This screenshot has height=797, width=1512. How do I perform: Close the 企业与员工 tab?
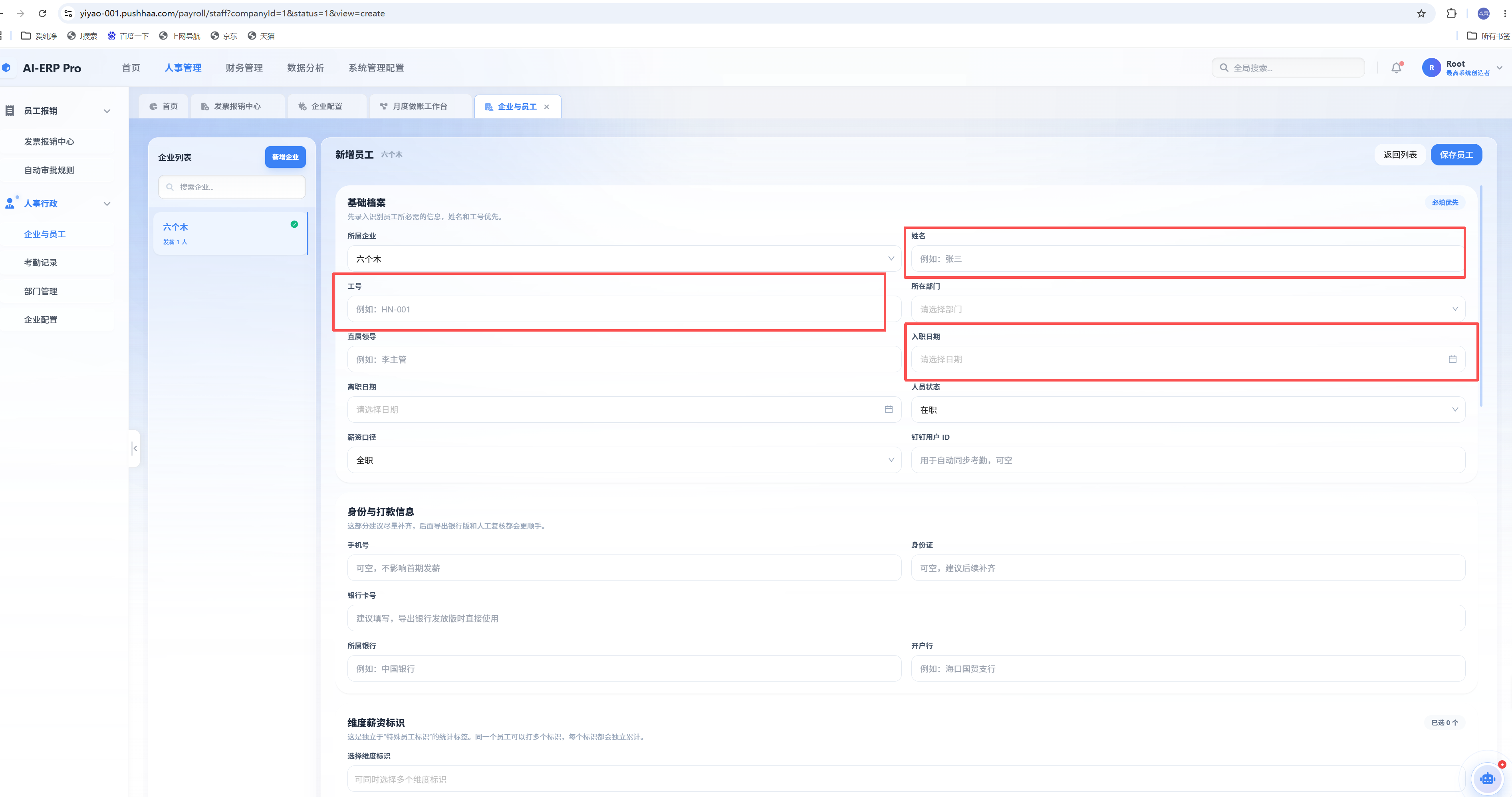tap(546, 106)
